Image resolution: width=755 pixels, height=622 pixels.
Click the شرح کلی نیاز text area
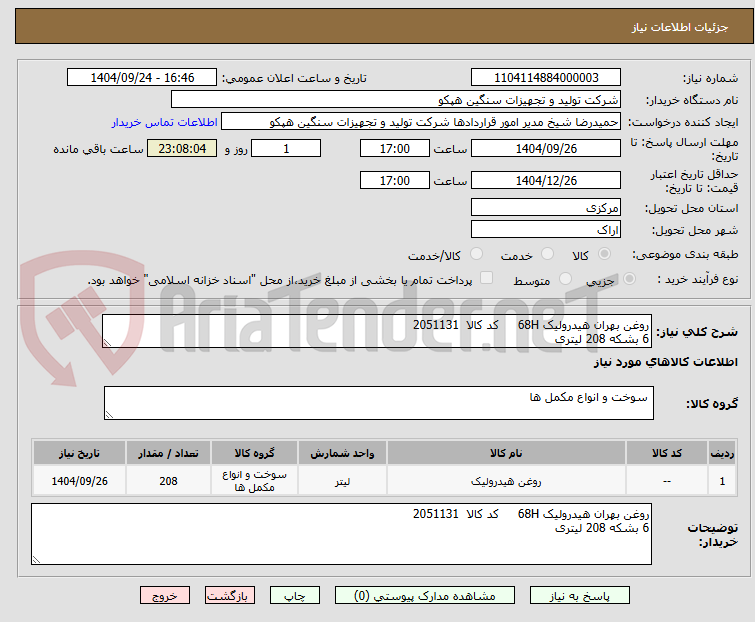[x=377, y=331]
